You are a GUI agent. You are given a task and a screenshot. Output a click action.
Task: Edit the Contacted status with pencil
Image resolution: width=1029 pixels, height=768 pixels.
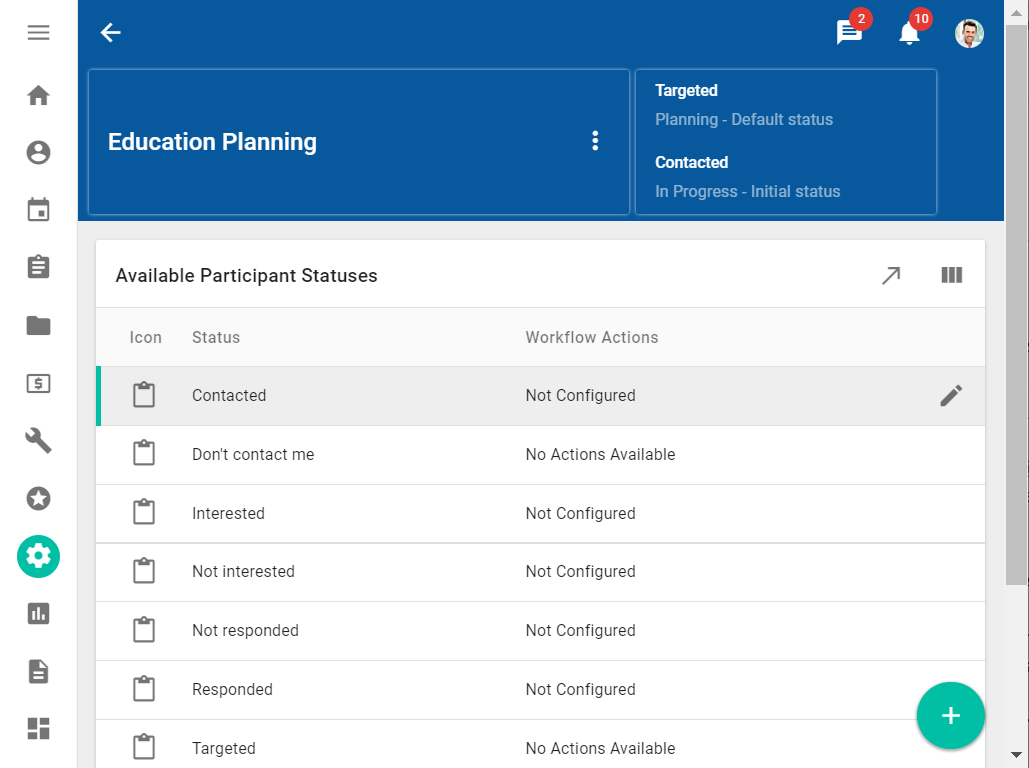(951, 396)
